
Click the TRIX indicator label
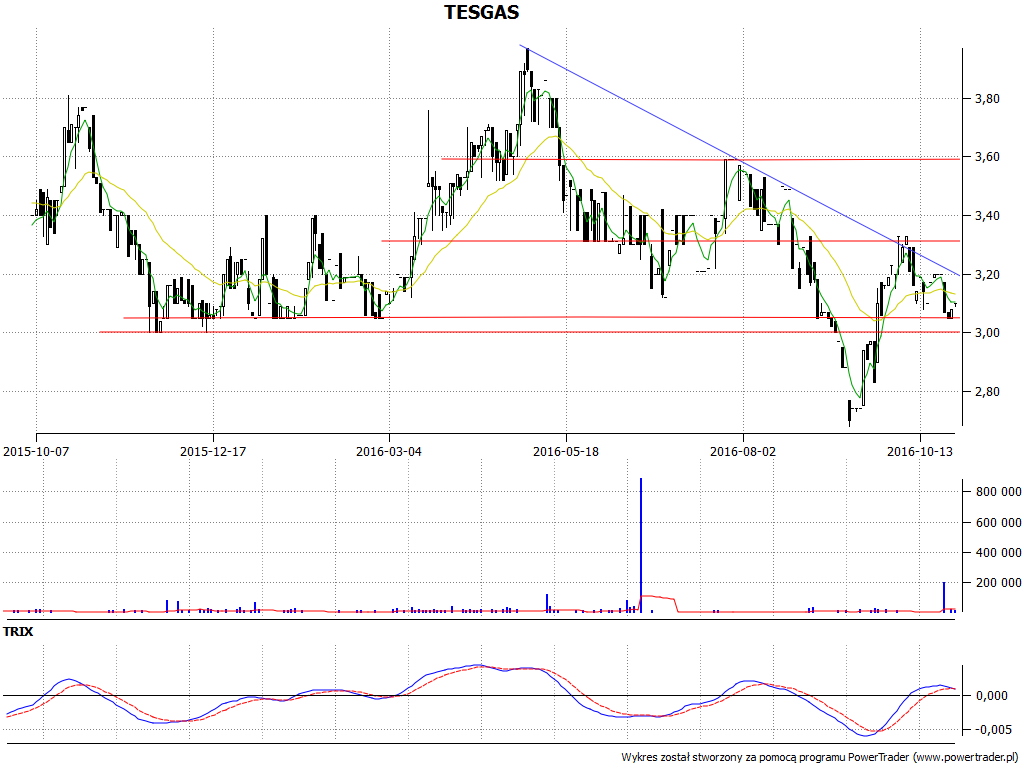tap(18, 632)
